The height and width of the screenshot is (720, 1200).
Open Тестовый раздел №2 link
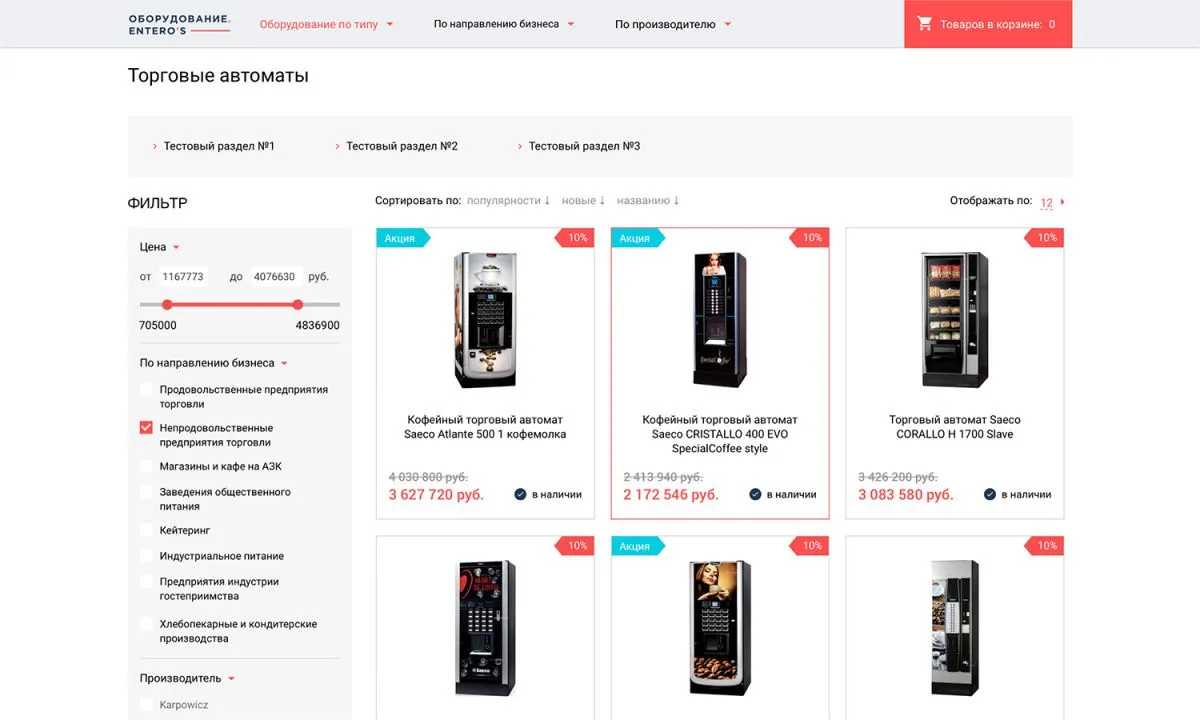pyautogui.click(x=396, y=146)
